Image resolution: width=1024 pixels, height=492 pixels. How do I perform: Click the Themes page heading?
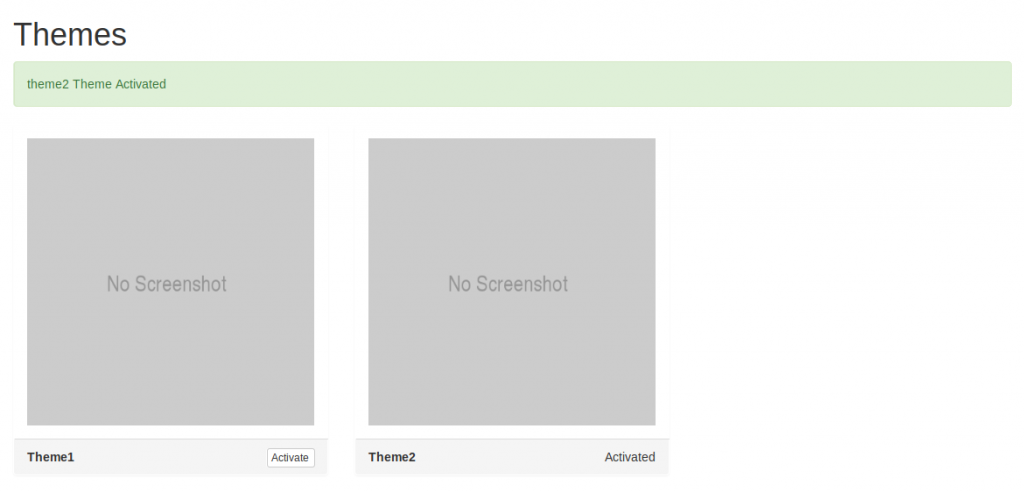(70, 35)
